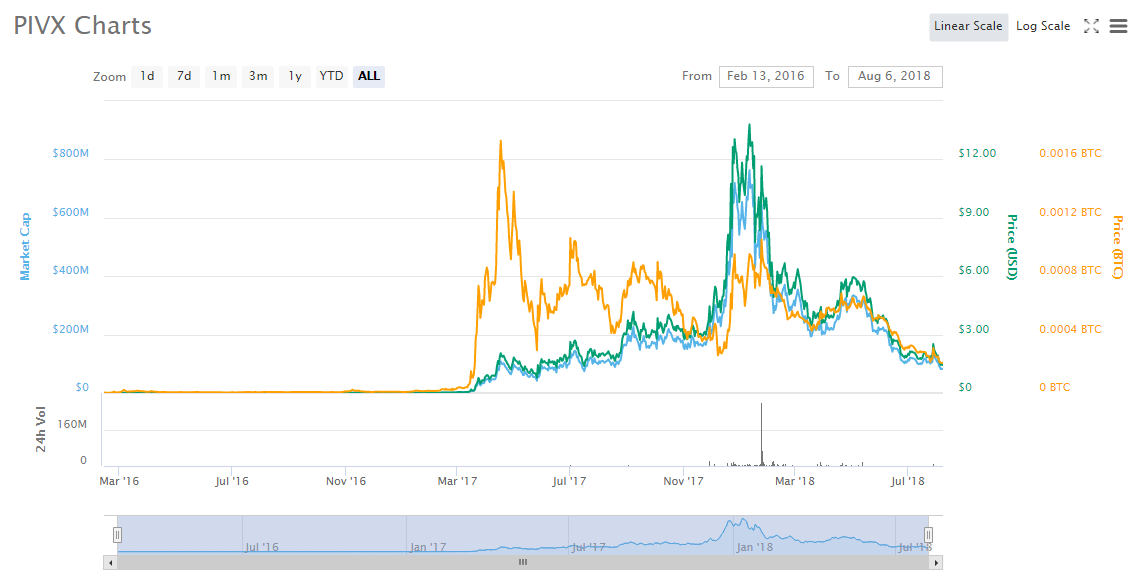
Task: Click the 0.0008 BTC axis label
Action: pos(1070,271)
